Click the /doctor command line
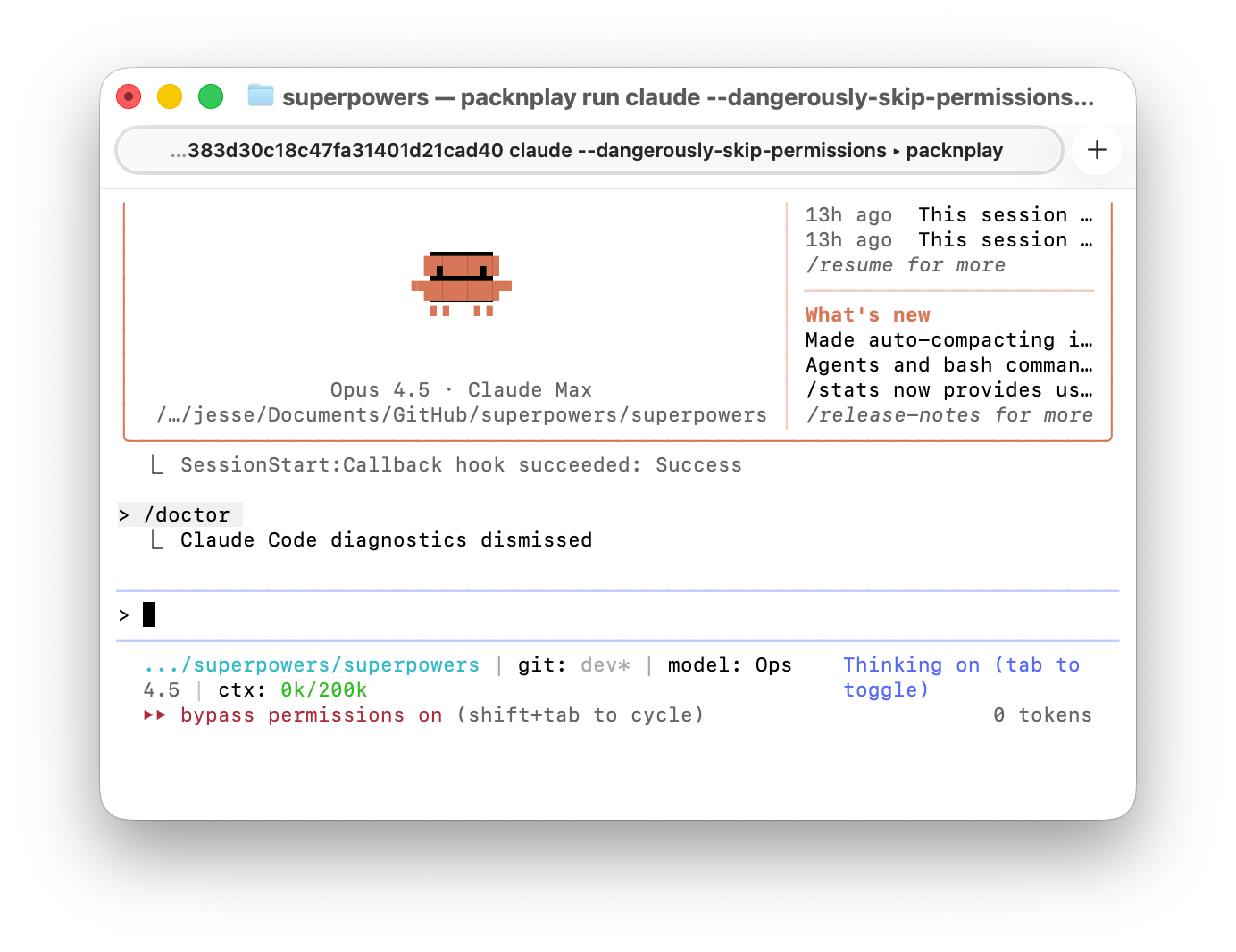This screenshot has width=1236, height=952. [187, 515]
